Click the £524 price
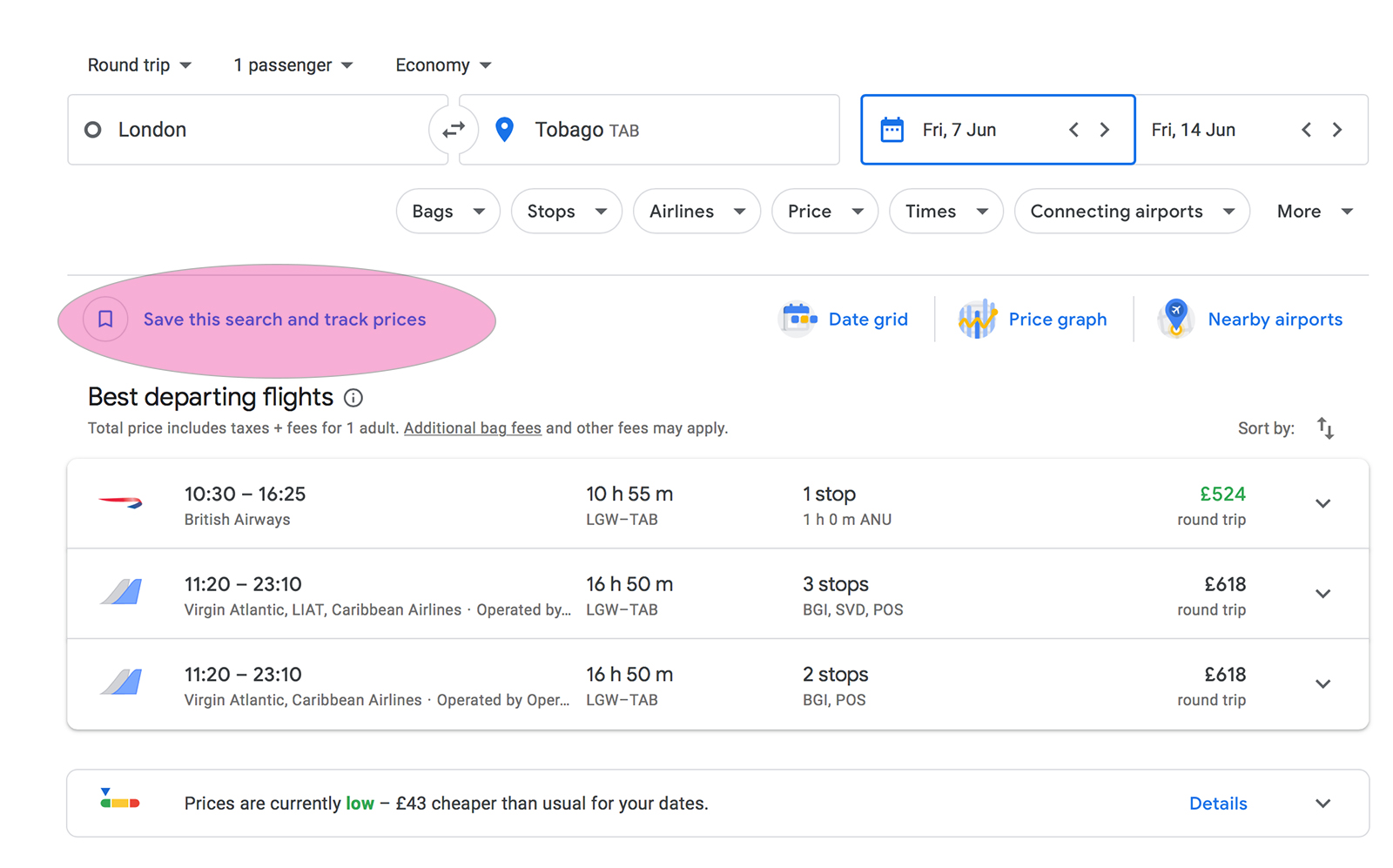The image size is (1393, 868). [x=1222, y=495]
